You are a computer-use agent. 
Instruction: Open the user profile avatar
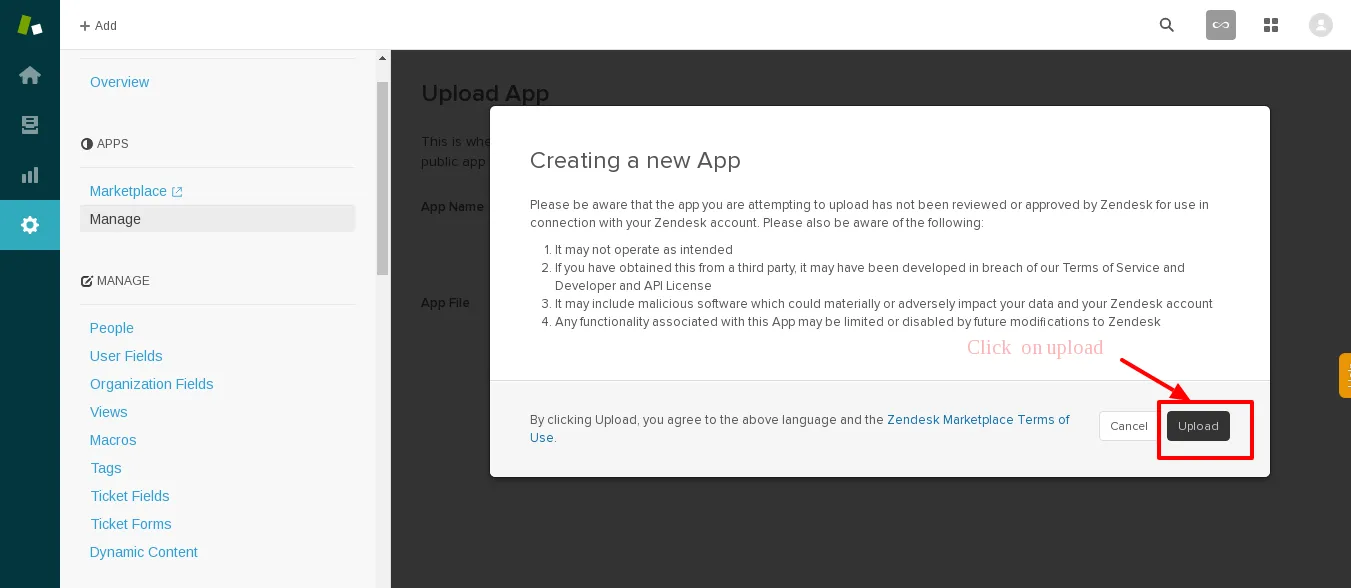coord(1321,25)
